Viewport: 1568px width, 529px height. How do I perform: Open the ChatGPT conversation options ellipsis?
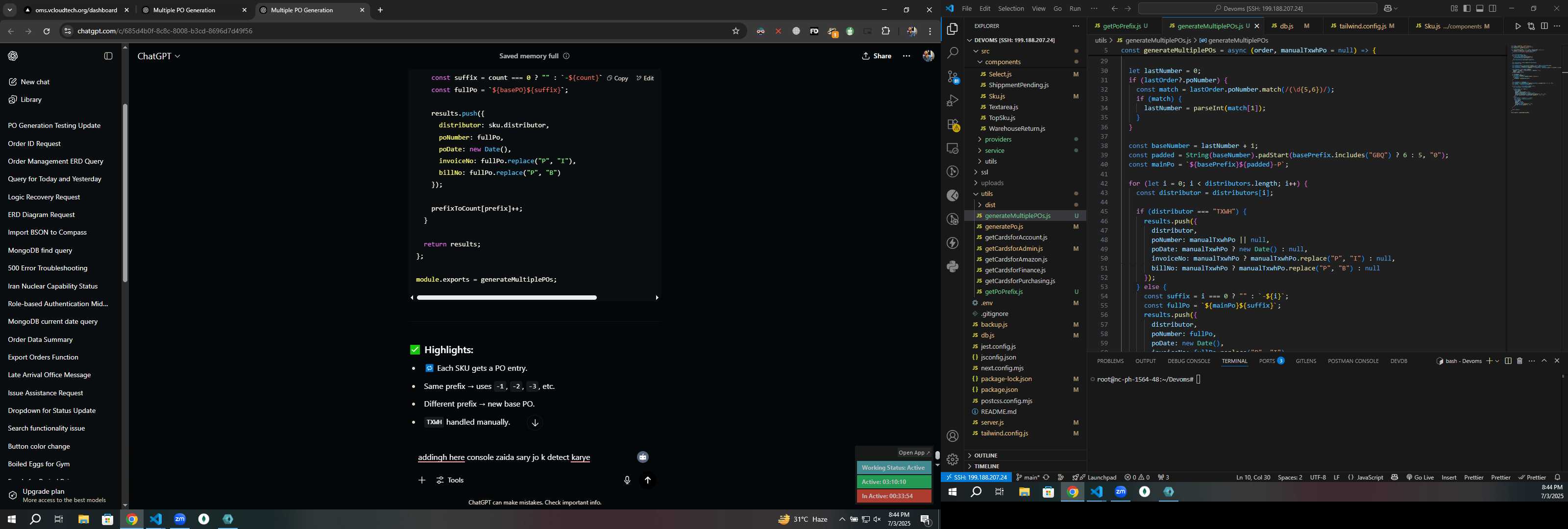(906, 56)
